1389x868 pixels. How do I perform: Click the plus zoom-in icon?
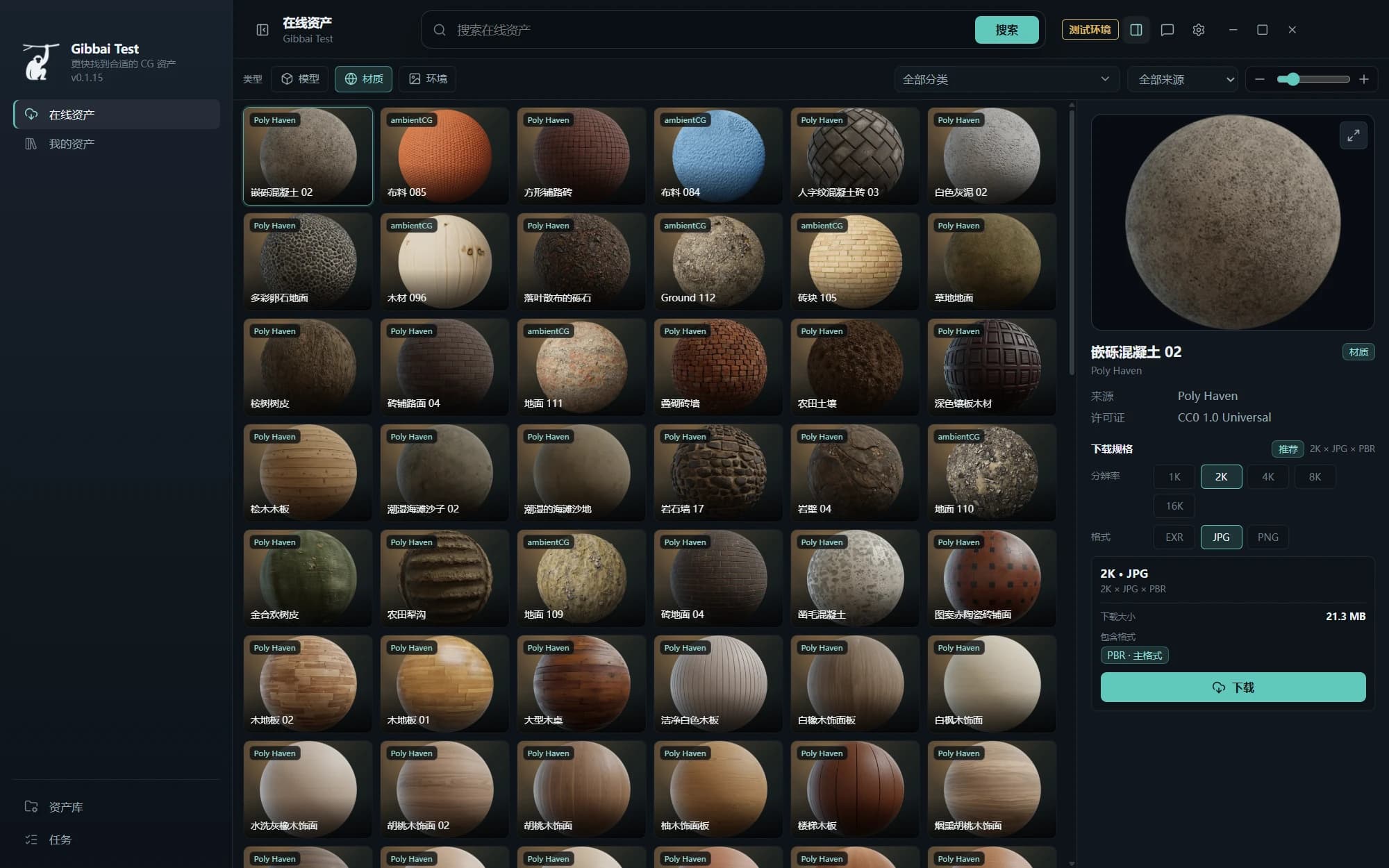coord(1364,79)
